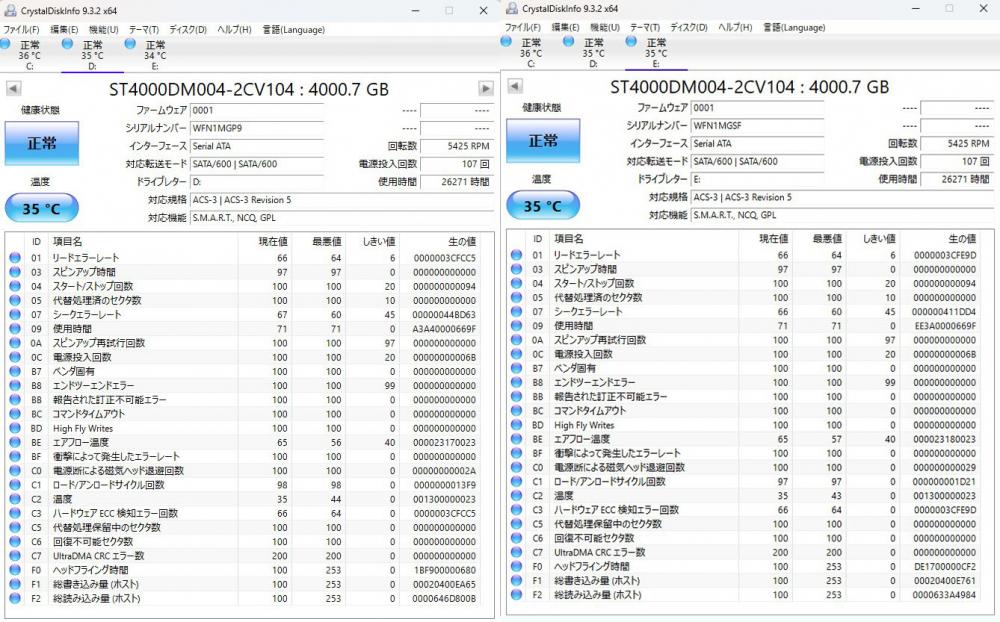Image resolution: width=1000 pixels, height=622 pixels.
Task: Click CrystalDiskInfo title bar icon in D: drive window
Action: click(10, 11)
